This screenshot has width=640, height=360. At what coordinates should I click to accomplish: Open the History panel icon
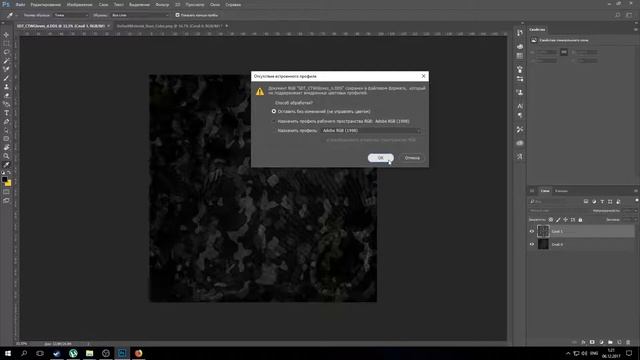click(x=520, y=33)
